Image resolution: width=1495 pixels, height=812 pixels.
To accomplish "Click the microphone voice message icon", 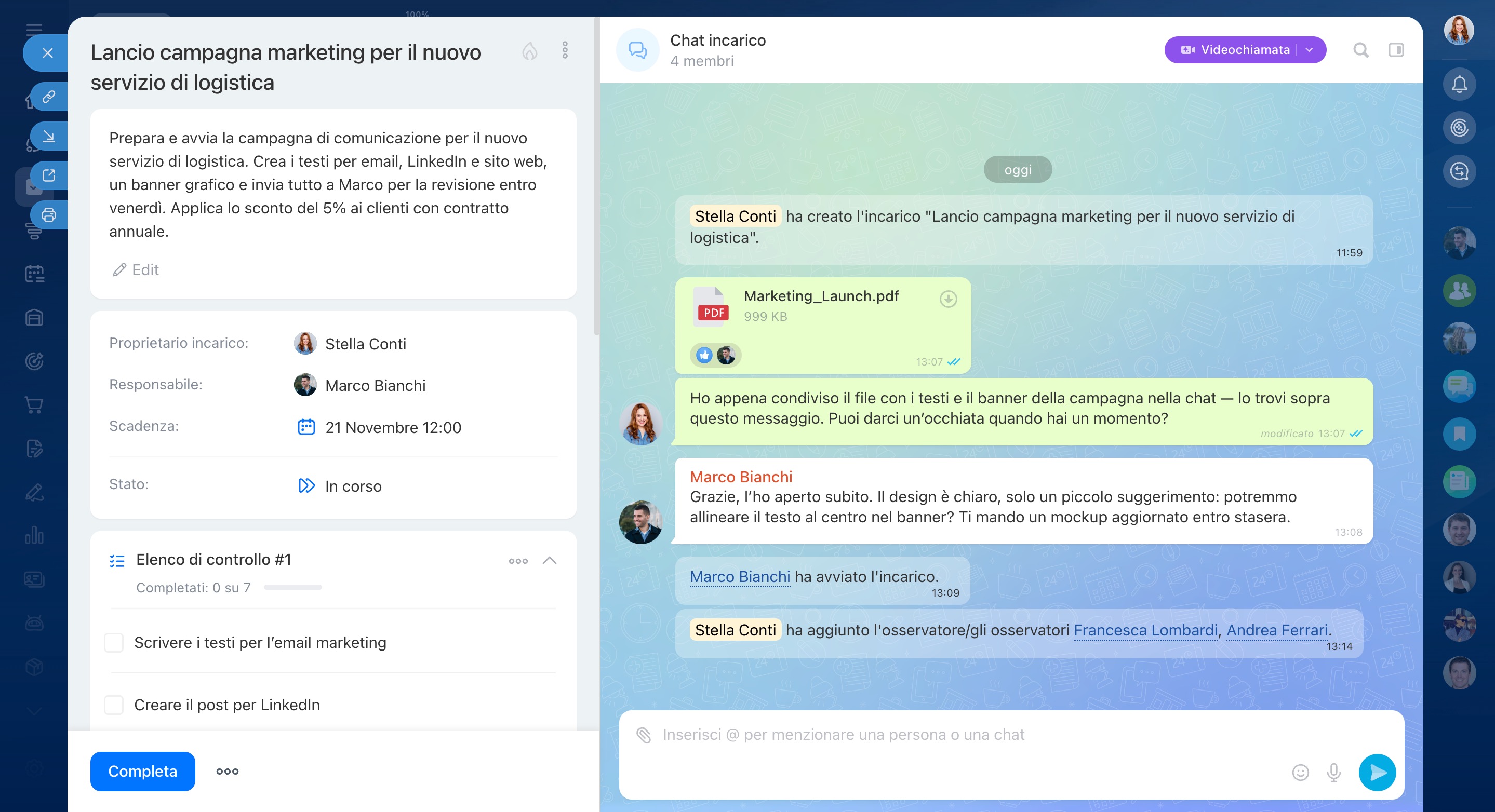I will [x=1333, y=772].
